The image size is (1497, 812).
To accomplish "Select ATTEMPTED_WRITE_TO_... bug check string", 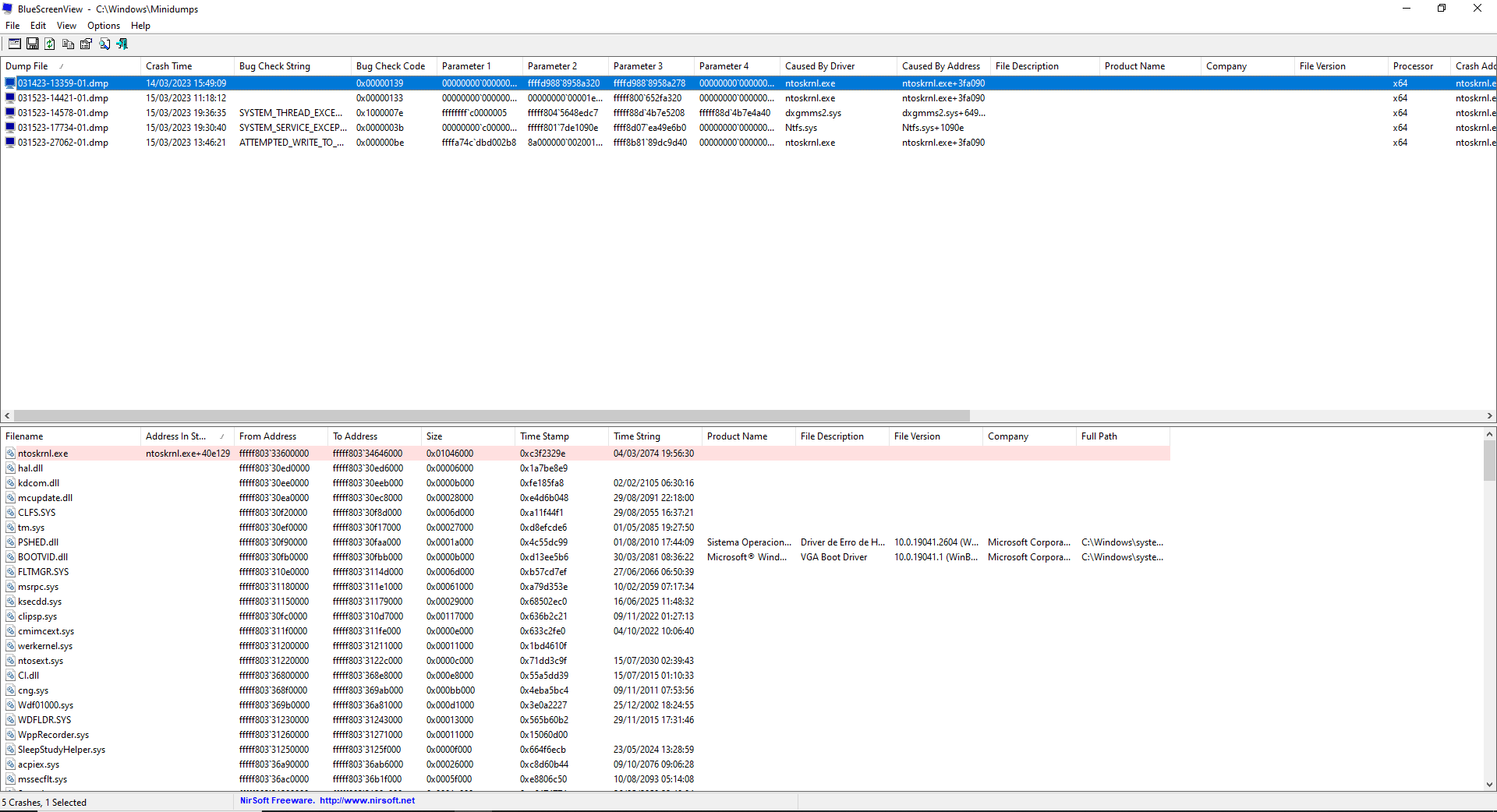I will (x=292, y=143).
